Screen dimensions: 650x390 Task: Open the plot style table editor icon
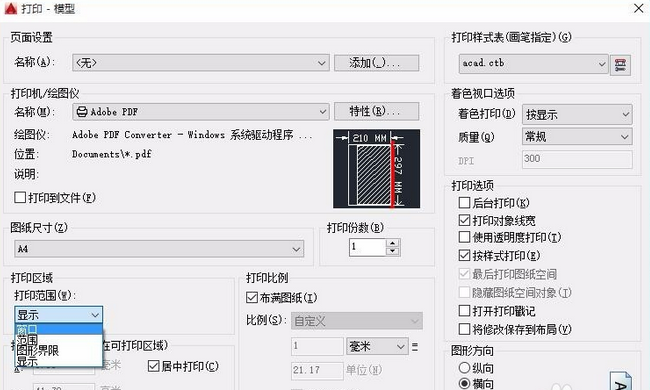[x=620, y=65]
